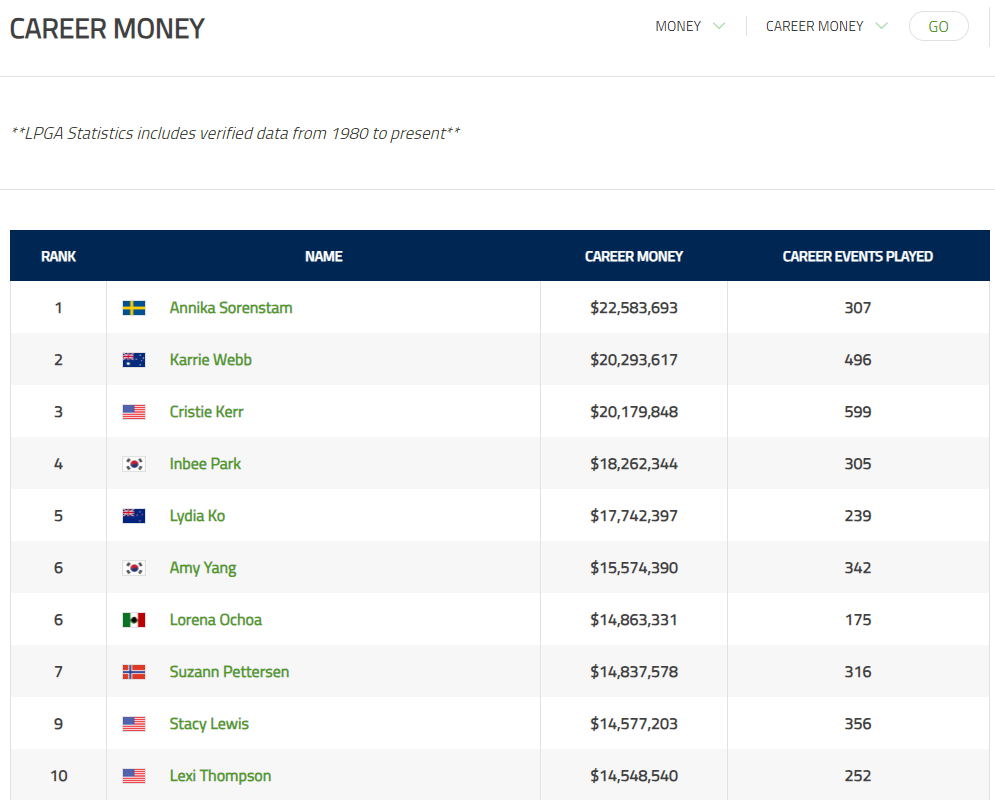
Task: Click the 175 events played cell
Action: point(857,620)
